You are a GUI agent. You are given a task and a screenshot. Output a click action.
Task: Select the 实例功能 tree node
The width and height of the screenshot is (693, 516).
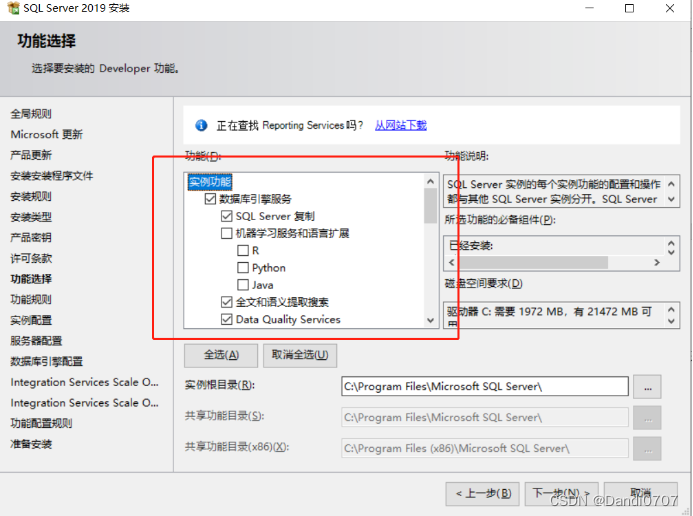(x=210, y=182)
